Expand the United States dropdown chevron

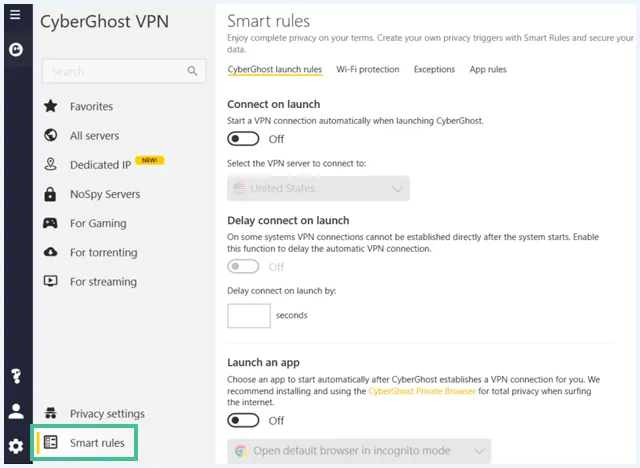[397, 189]
